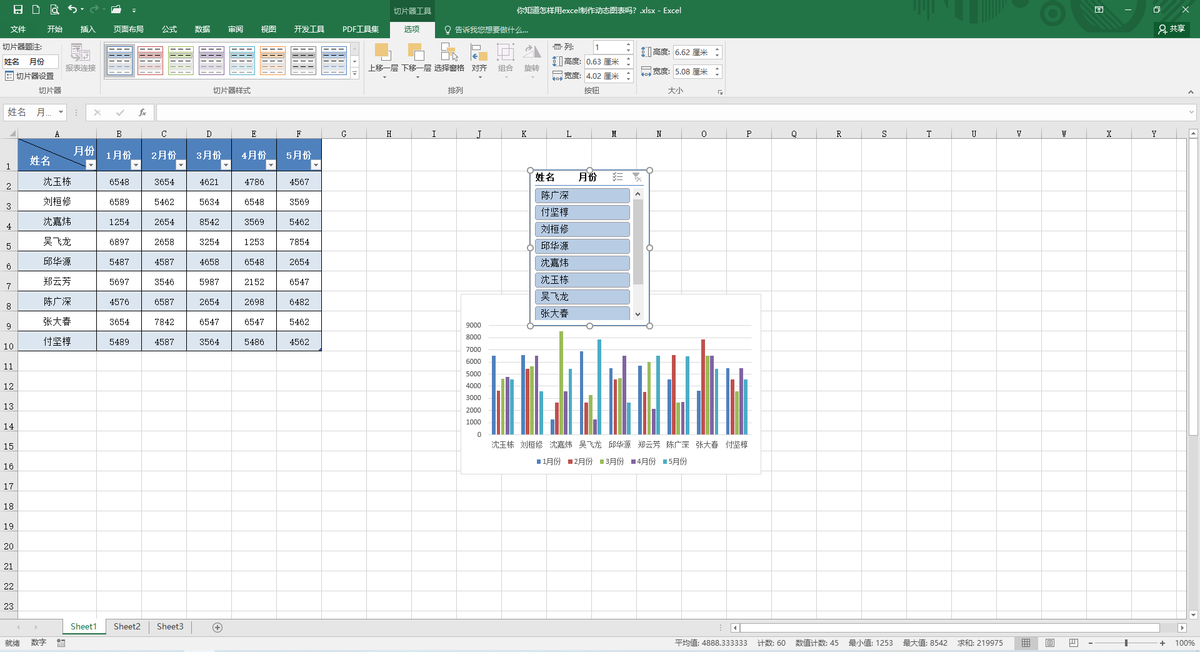Screen dimensions: 1200x652
Task: Click the Save icon in quick access toolbar
Action: coord(19,9)
